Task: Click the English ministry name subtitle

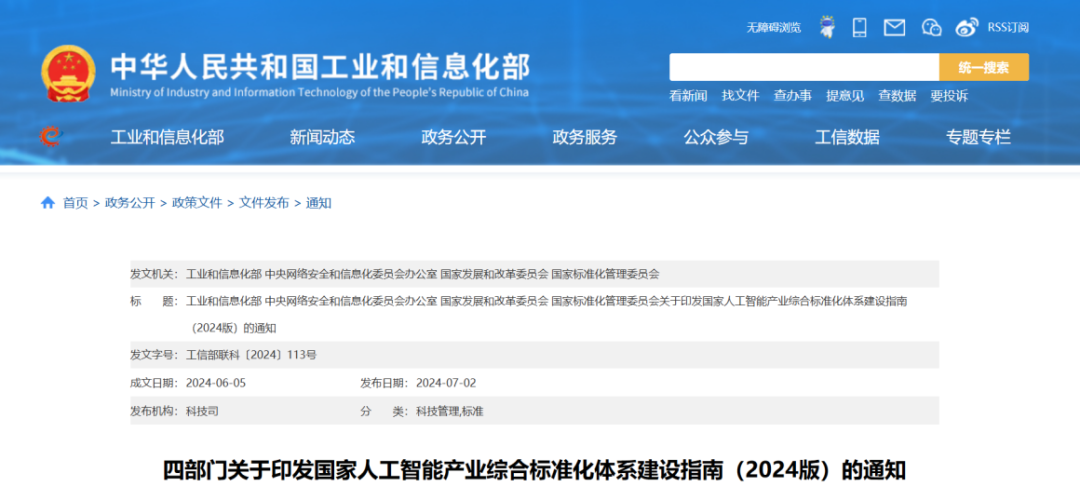Action: [320, 92]
